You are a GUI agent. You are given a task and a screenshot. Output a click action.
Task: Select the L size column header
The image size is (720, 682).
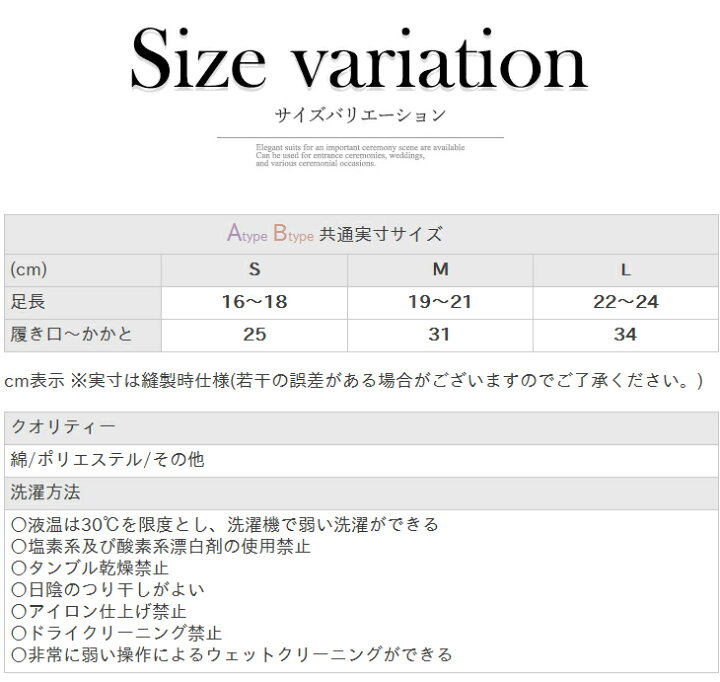point(625,269)
